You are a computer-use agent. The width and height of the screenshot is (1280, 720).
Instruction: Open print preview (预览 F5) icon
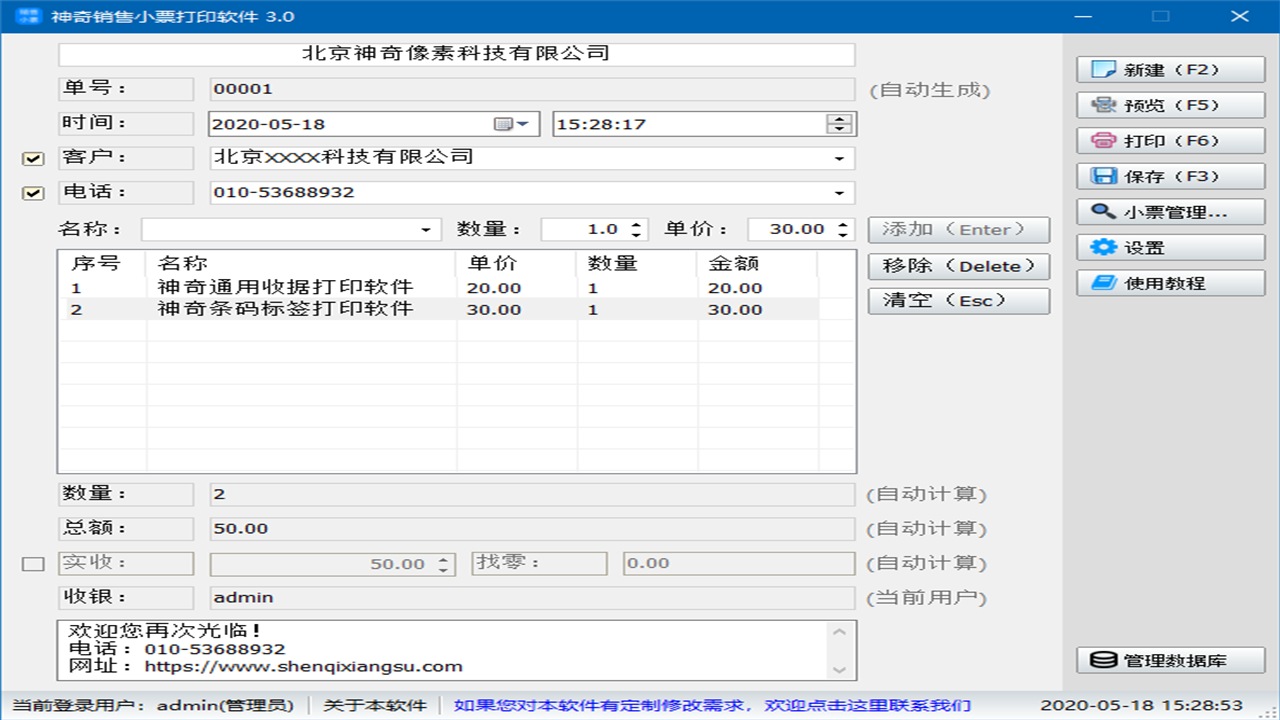tap(1104, 105)
